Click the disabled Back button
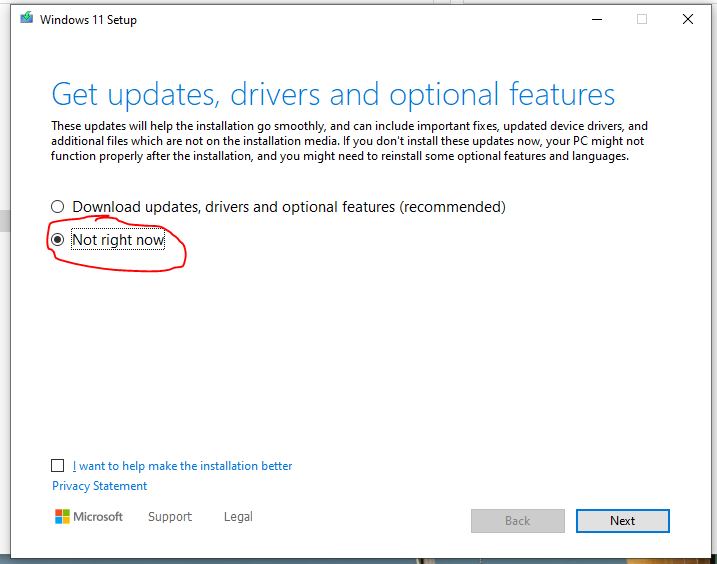This screenshot has height=564, width=717. pos(518,521)
